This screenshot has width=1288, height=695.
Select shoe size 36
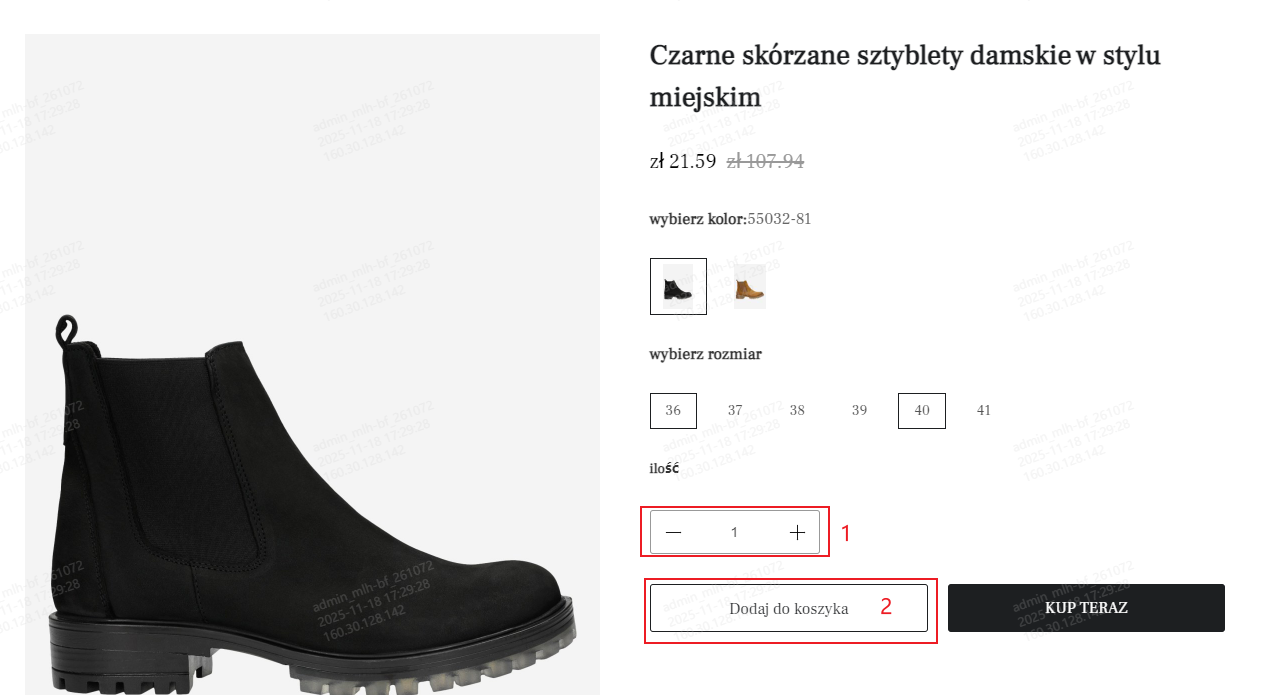point(673,411)
